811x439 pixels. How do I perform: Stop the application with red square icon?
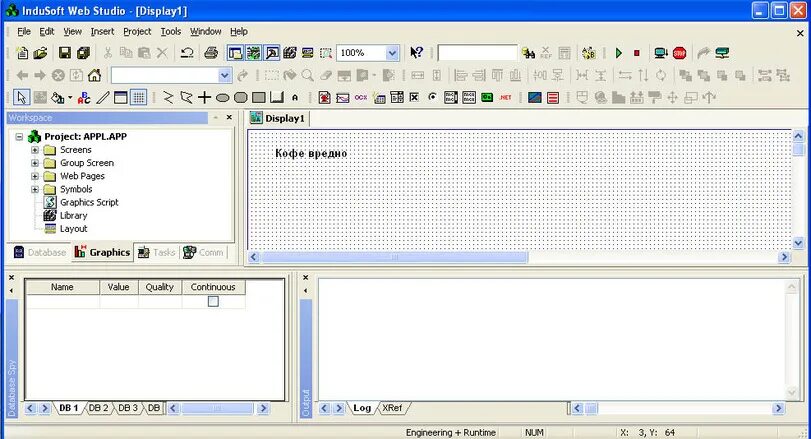tap(637, 53)
